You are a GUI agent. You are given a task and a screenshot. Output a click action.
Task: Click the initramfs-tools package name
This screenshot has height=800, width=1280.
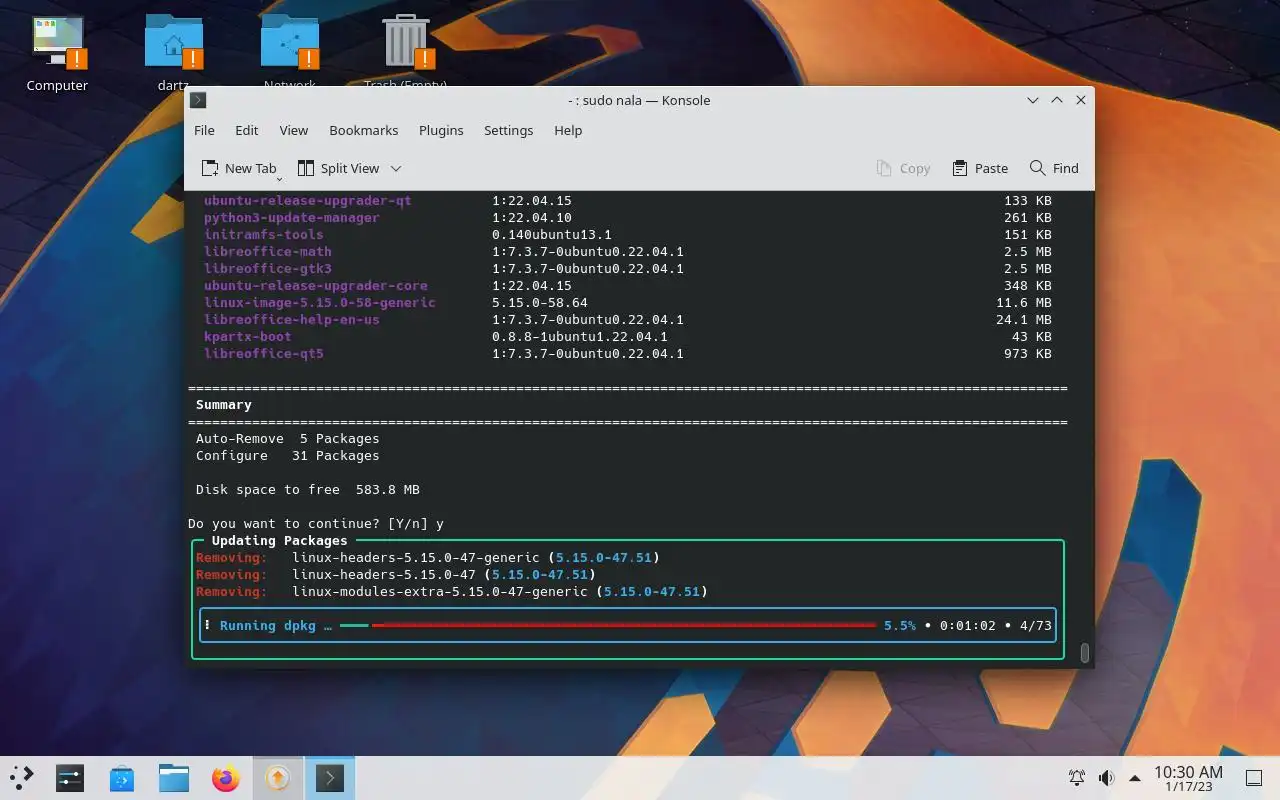click(x=264, y=234)
